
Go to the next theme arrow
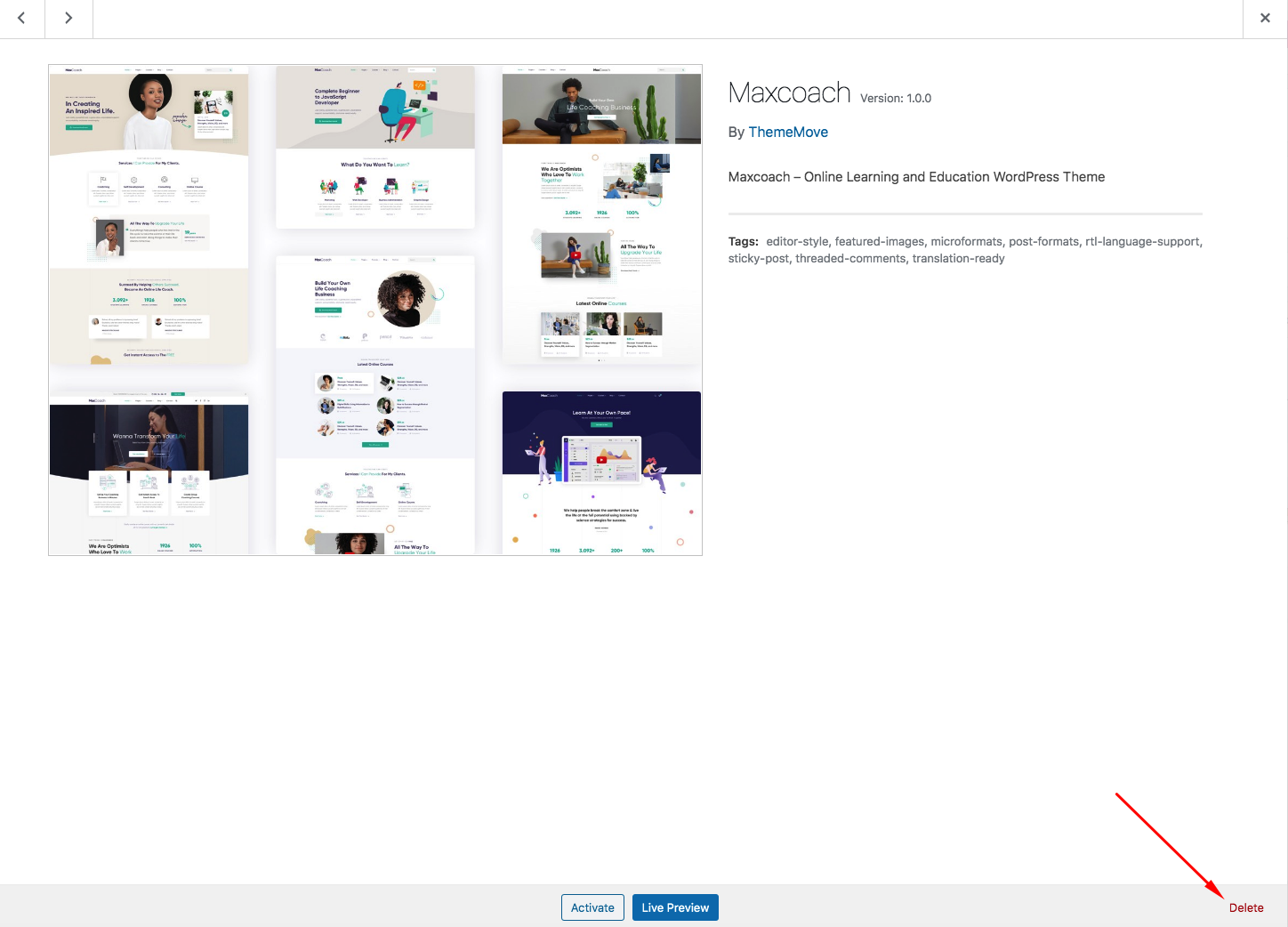[x=68, y=18]
